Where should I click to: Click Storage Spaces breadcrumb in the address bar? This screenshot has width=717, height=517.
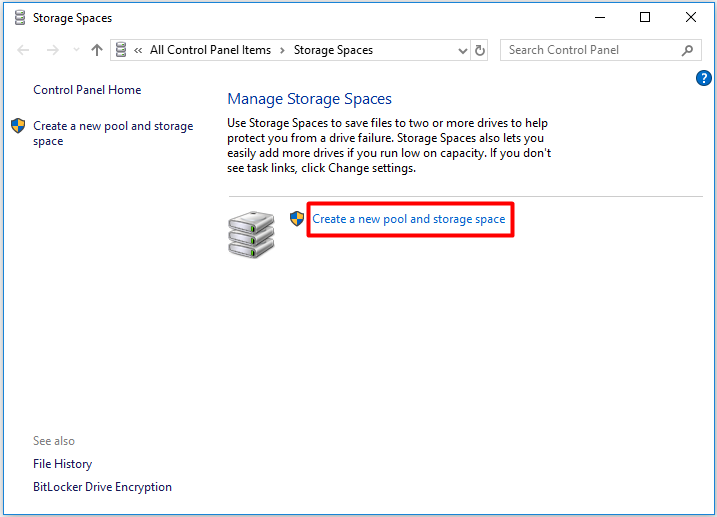[333, 50]
